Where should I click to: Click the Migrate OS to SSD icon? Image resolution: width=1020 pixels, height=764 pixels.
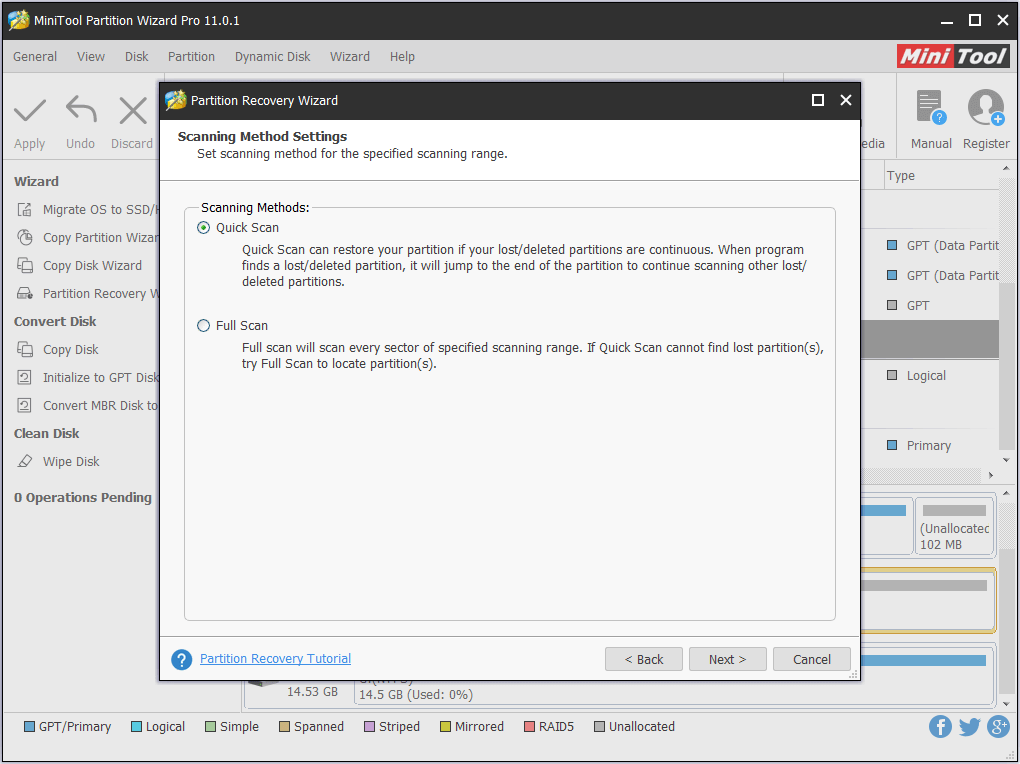[25, 210]
